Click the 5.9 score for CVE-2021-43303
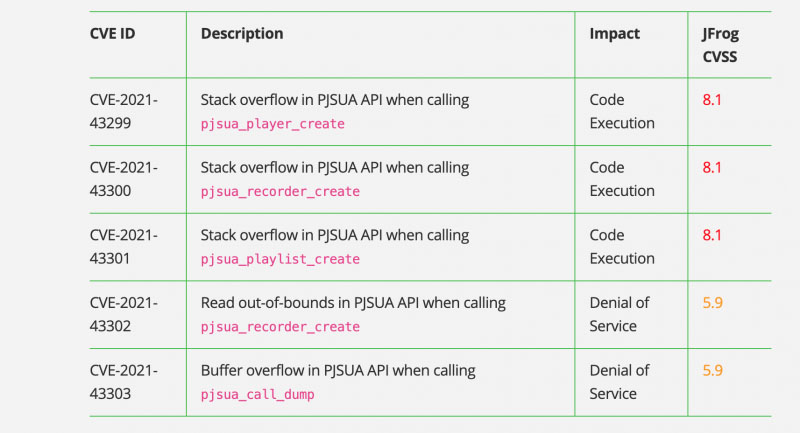This screenshot has width=800, height=433. [x=712, y=370]
